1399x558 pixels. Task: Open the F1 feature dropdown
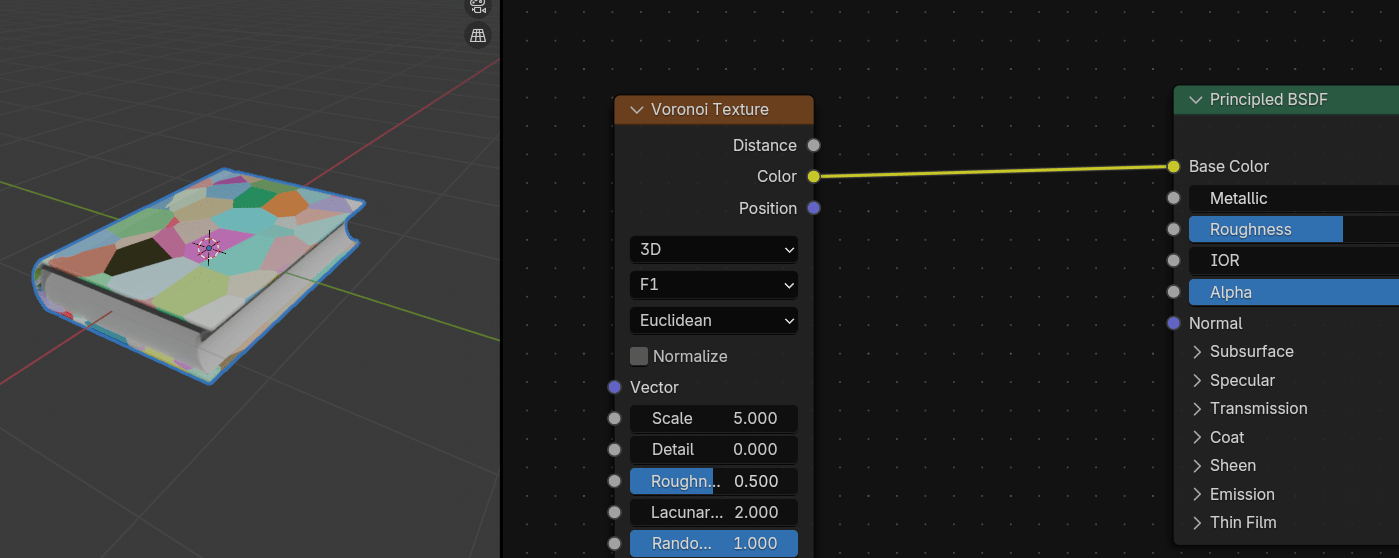coord(713,285)
